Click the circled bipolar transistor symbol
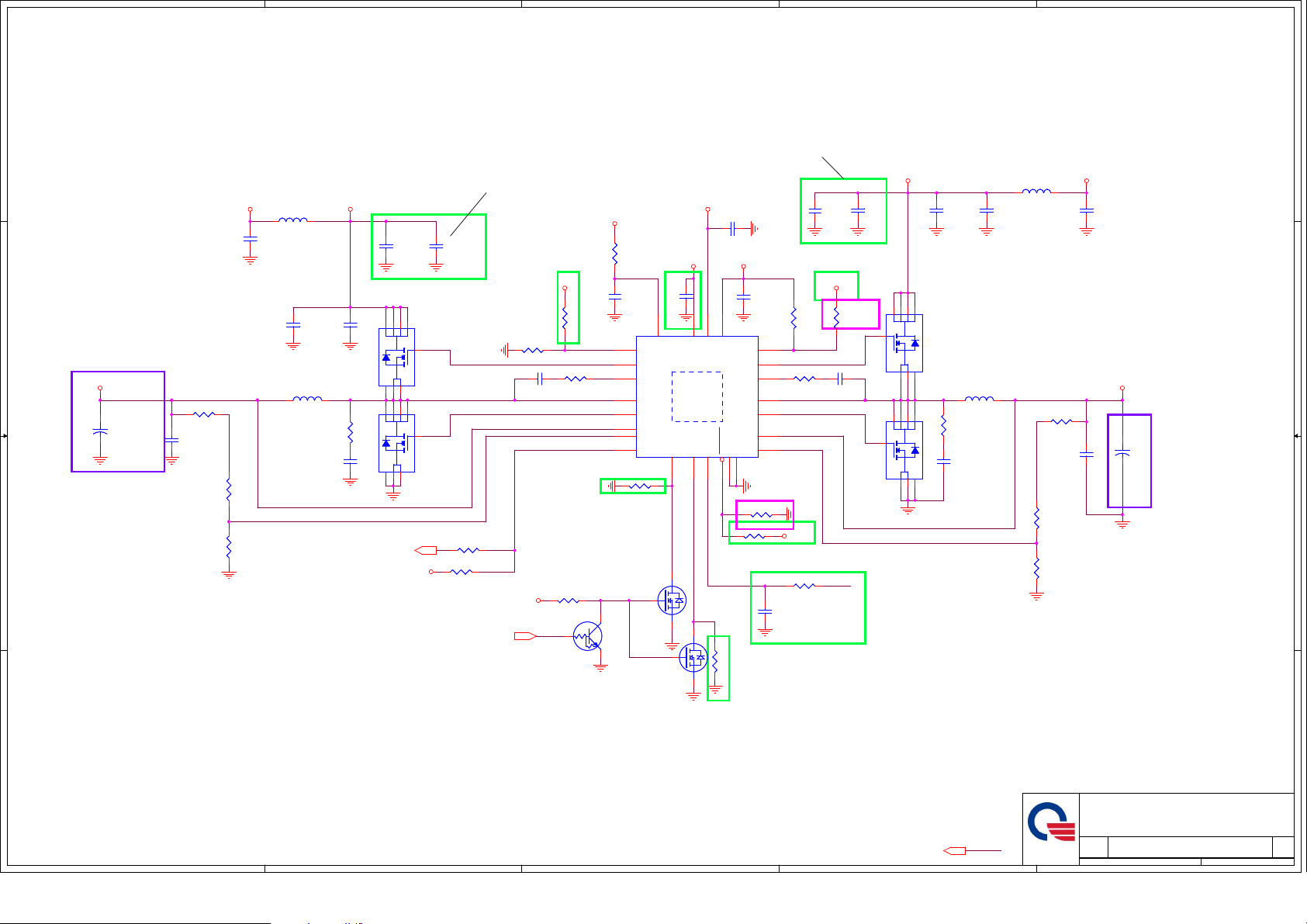Viewport: 1307px width, 924px height. [x=588, y=636]
